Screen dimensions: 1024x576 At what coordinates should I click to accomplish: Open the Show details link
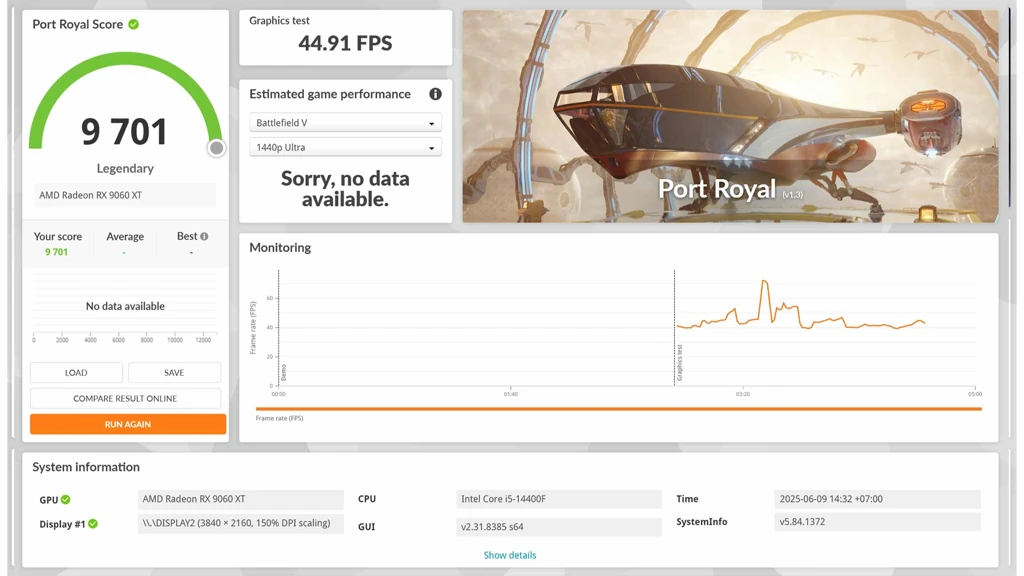tap(509, 555)
